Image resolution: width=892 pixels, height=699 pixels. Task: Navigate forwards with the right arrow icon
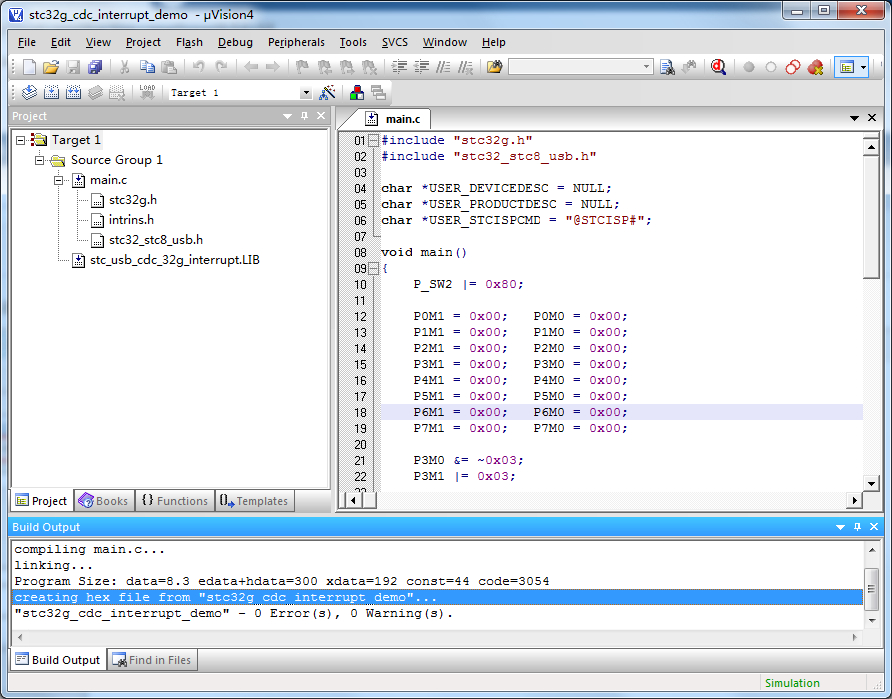(x=273, y=67)
